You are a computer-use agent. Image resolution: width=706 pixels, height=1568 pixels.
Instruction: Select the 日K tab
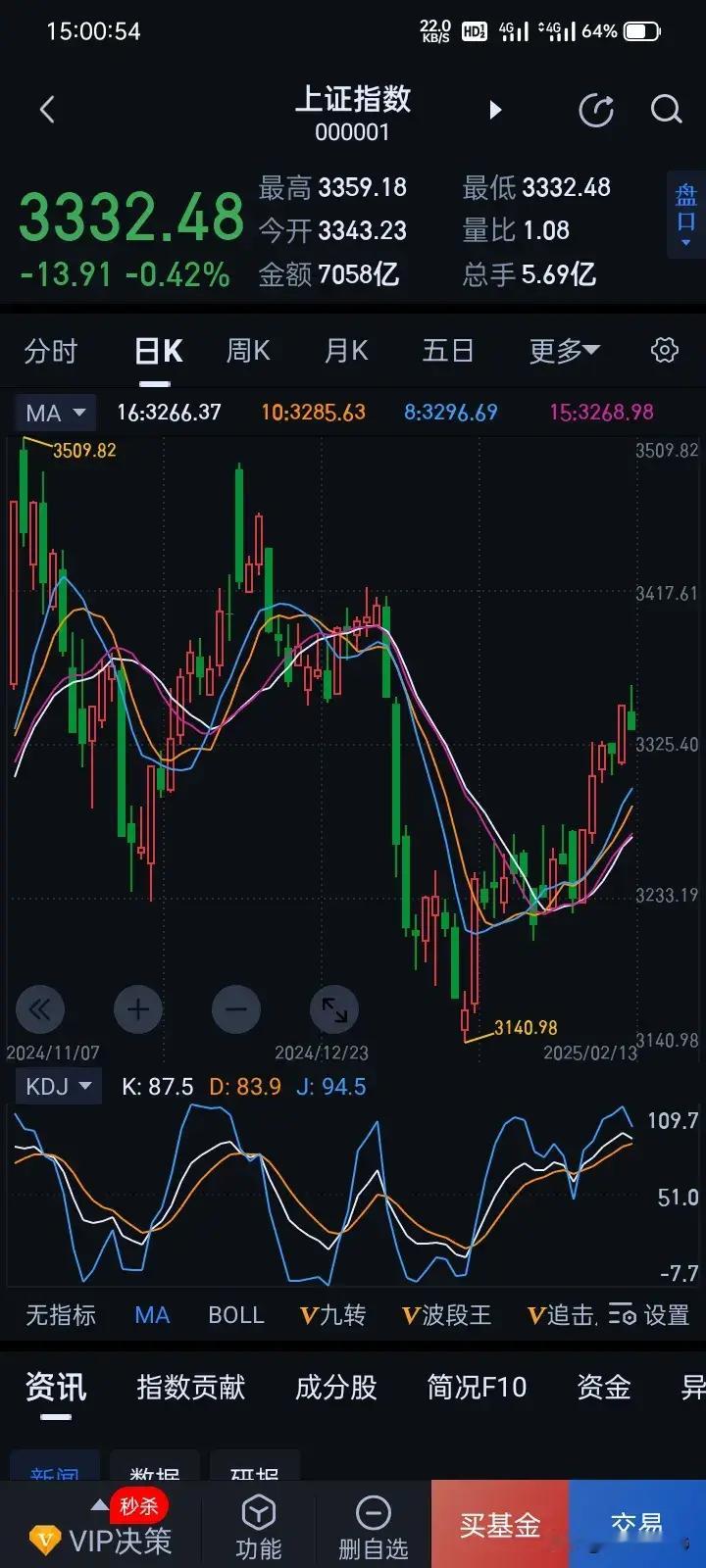coord(159,350)
